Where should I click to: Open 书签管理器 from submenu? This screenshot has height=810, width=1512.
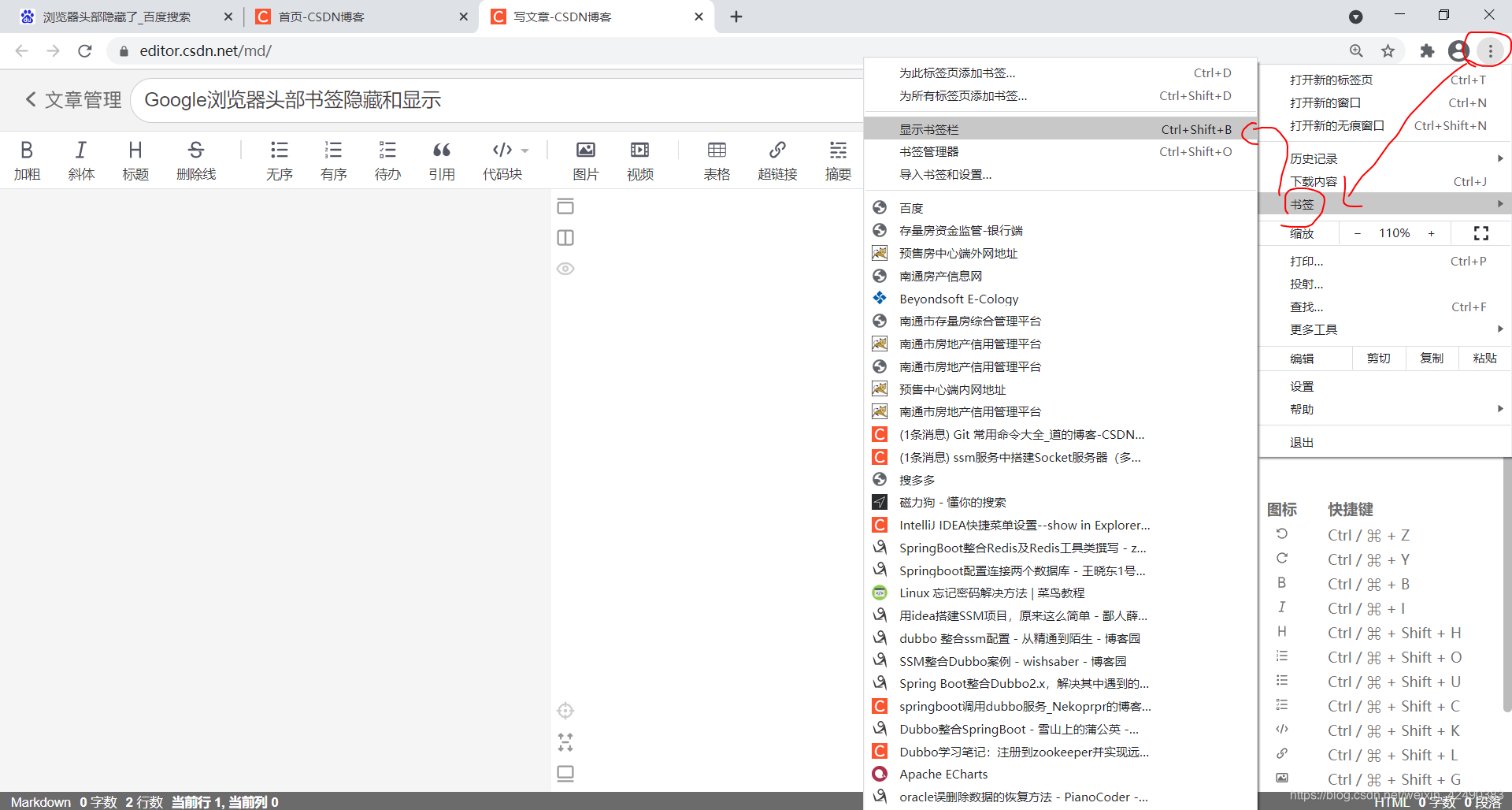pos(1060,152)
